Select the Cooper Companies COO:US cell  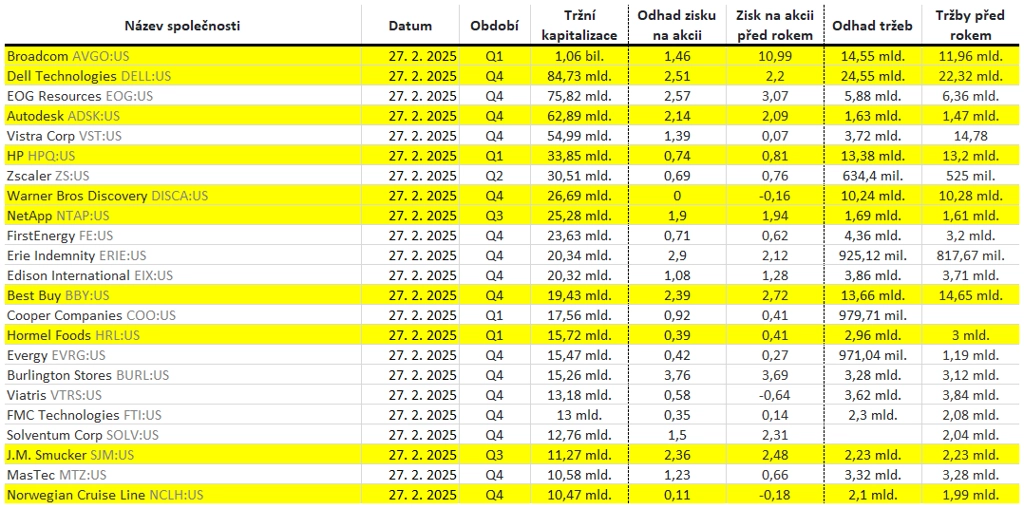point(182,316)
